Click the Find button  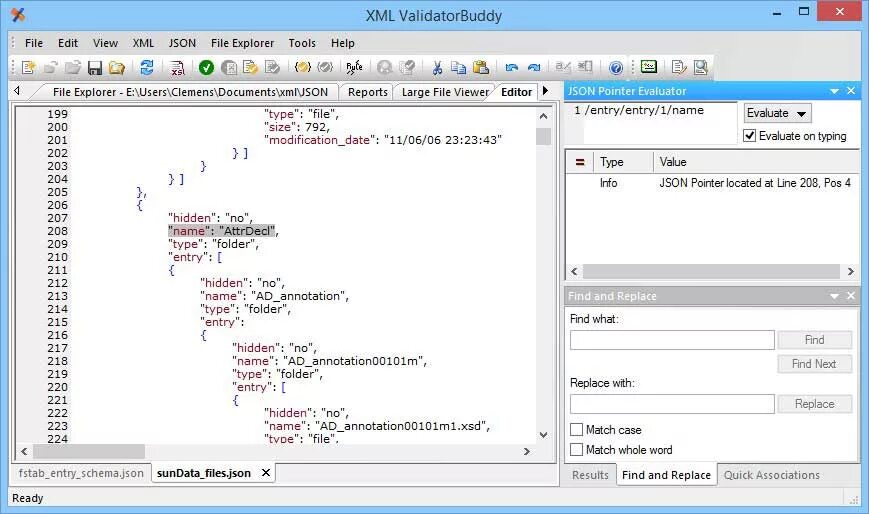coord(814,340)
